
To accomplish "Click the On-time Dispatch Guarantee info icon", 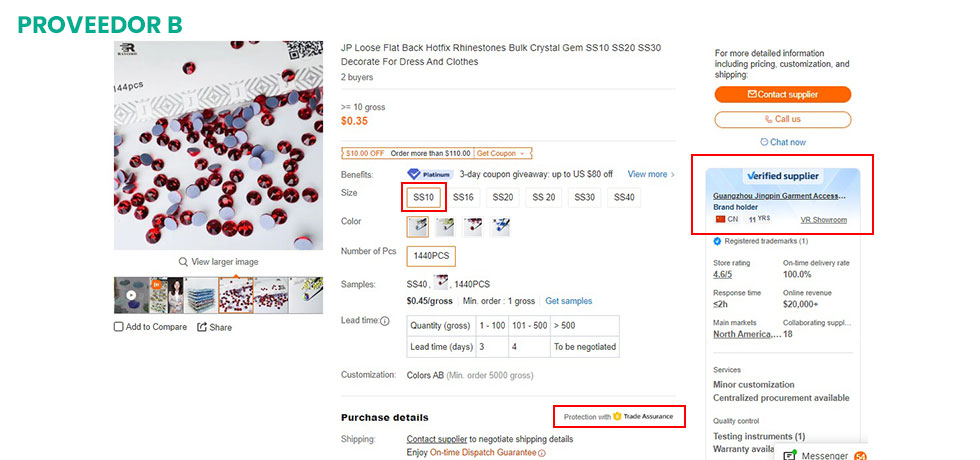I will (x=542, y=453).
